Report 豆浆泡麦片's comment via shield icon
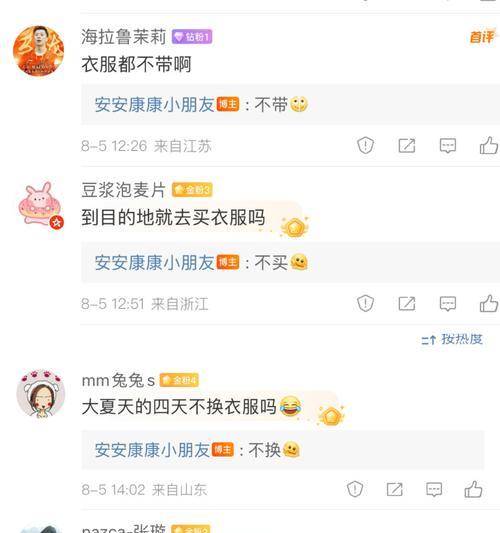This screenshot has height=533, width=500. coord(365,303)
